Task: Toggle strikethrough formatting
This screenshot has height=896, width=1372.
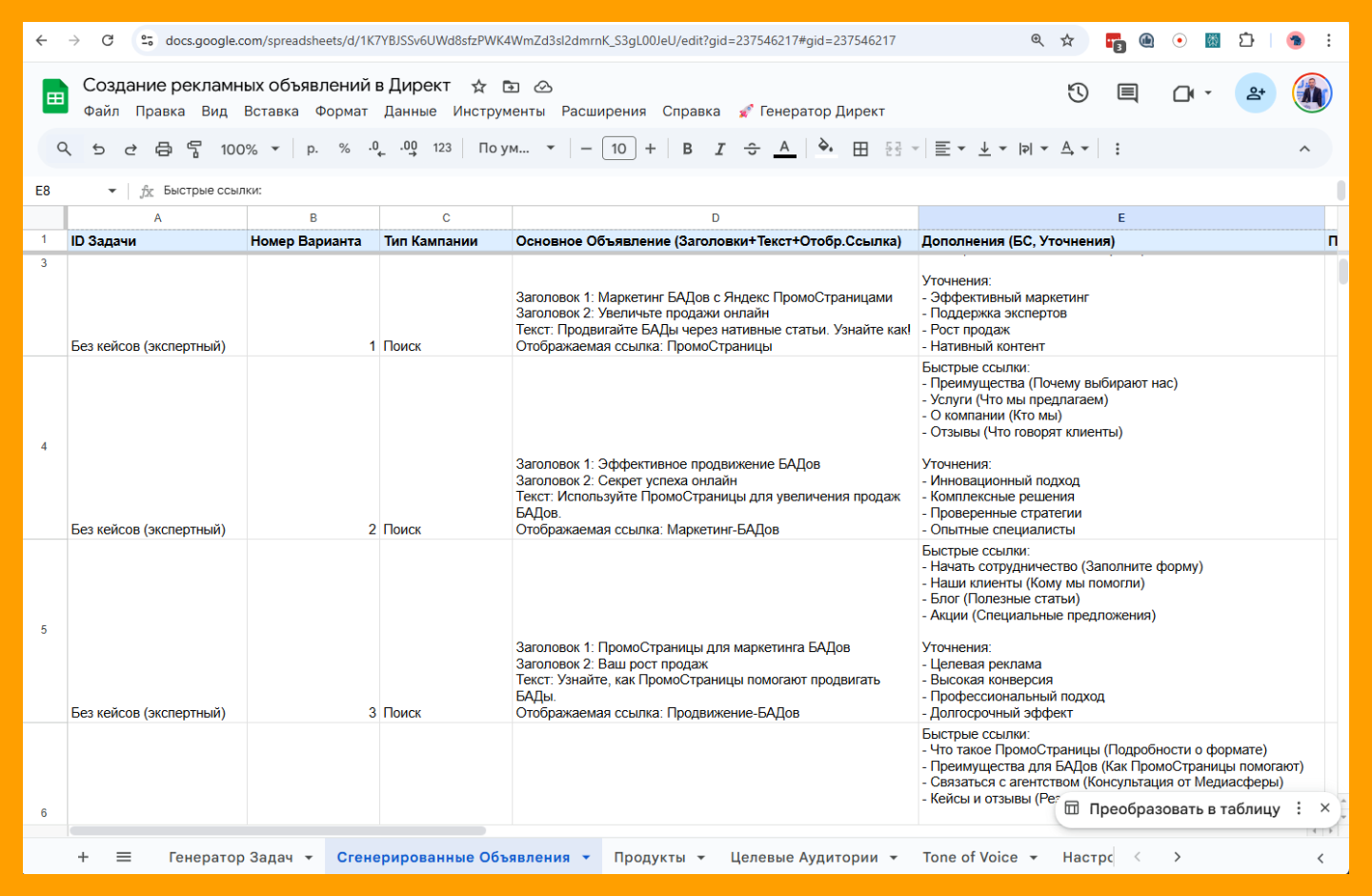Action: (x=752, y=149)
